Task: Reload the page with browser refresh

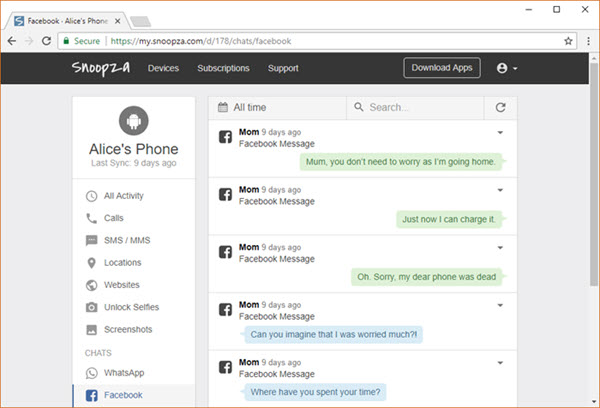Action: click(x=46, y=41)
